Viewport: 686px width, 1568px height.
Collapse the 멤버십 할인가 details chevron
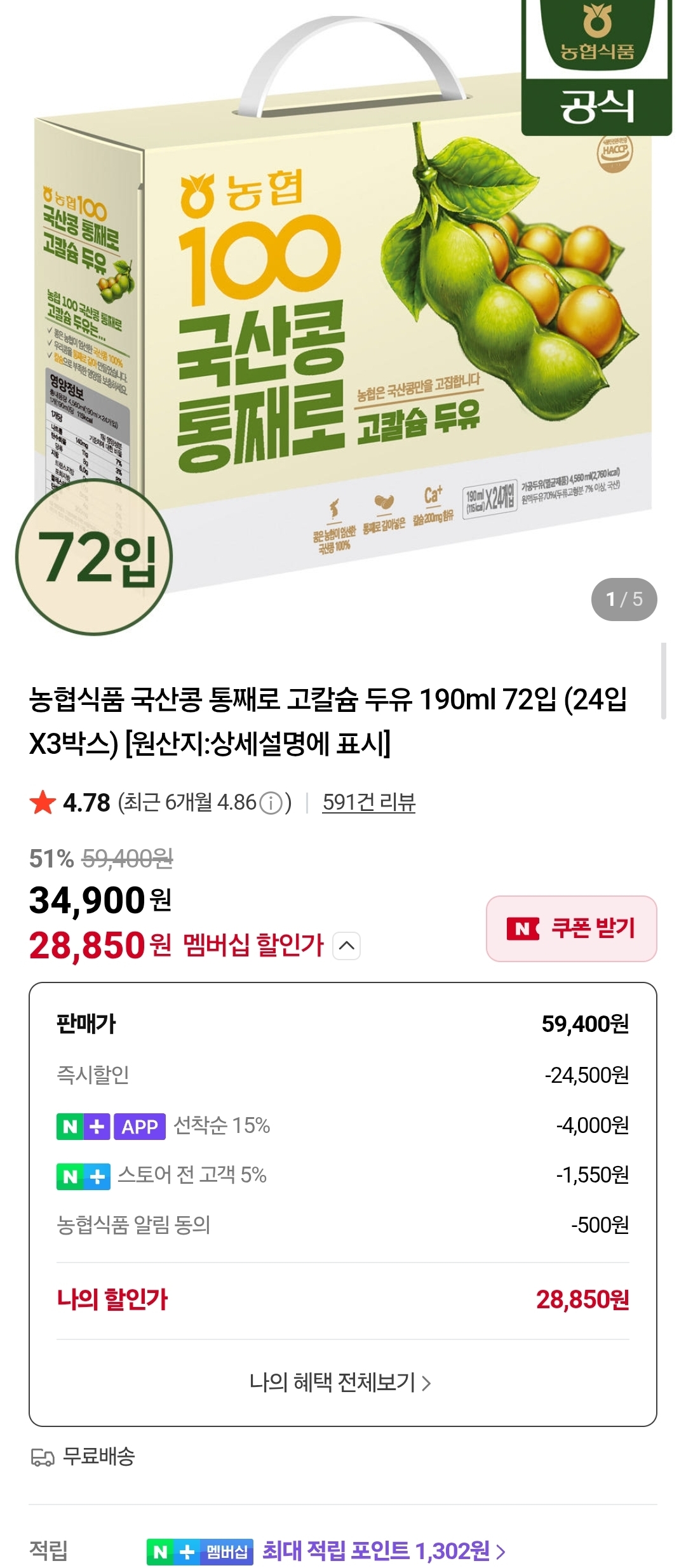click(347, 946)
